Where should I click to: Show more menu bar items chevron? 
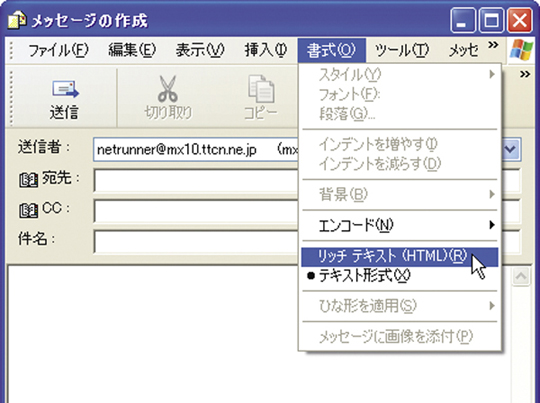[493, 45]
